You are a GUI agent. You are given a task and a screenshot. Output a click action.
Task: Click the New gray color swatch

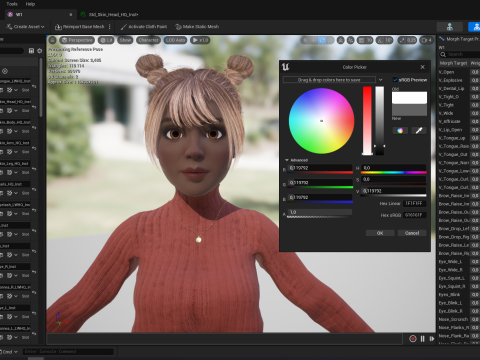[x=409, y=110]
